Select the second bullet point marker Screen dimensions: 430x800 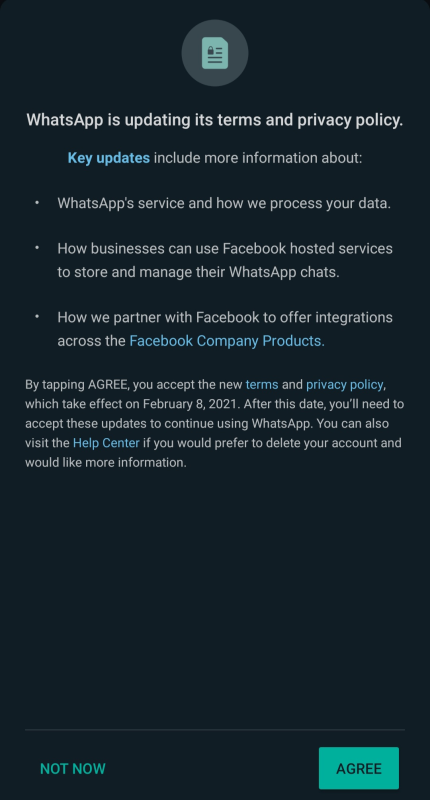point(37,248)
